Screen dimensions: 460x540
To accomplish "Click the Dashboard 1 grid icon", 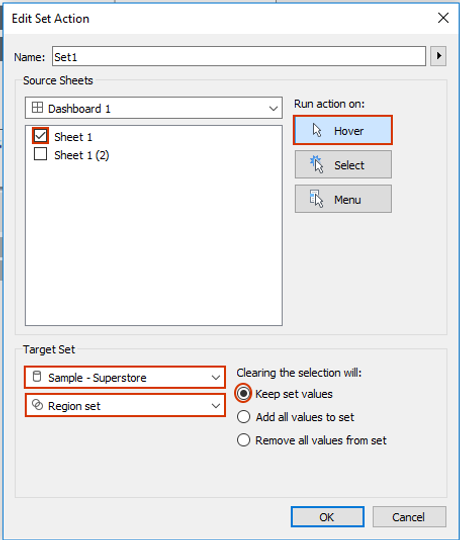I will (37, 108).
